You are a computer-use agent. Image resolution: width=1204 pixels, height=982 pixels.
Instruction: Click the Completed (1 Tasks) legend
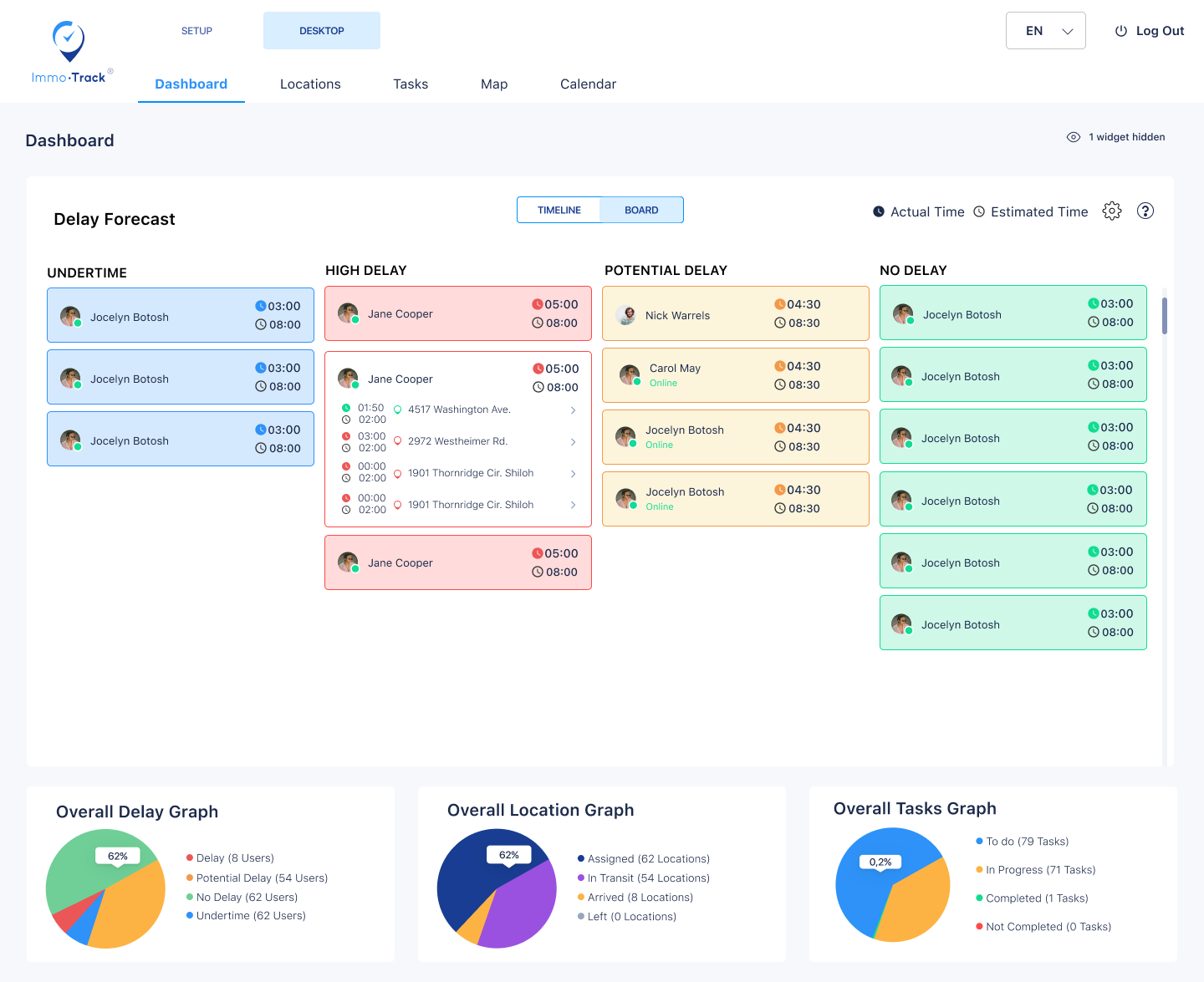(1033, 898)
